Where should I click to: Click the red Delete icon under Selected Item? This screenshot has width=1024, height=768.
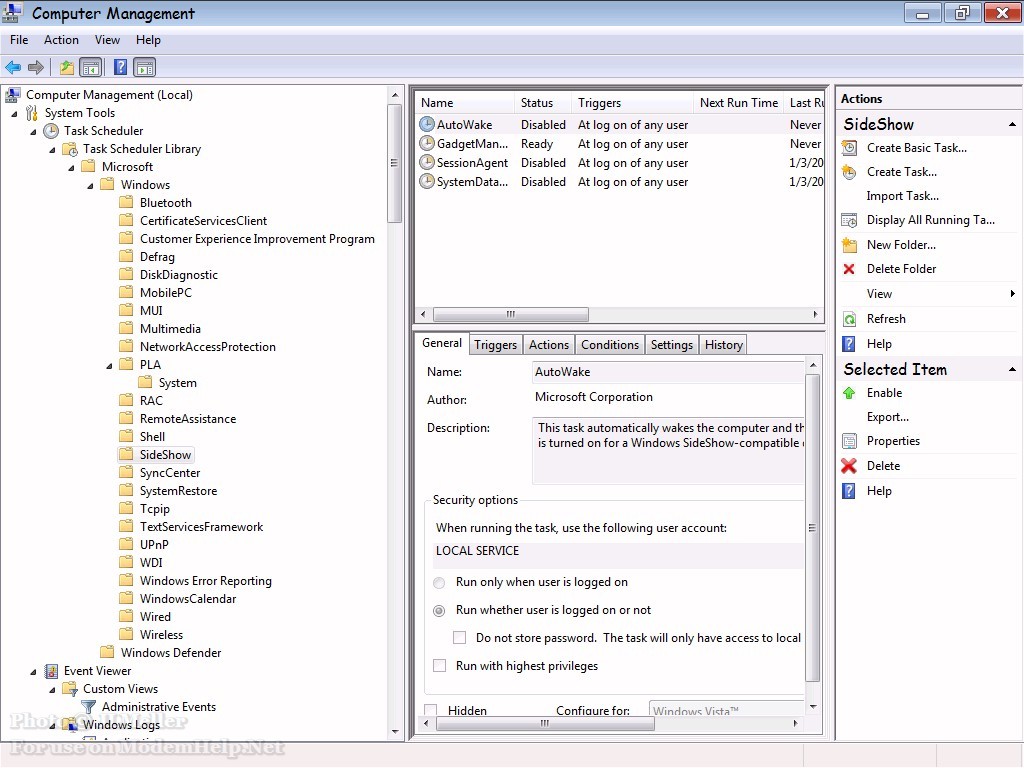pyautogui.click(x=849, y=466)
